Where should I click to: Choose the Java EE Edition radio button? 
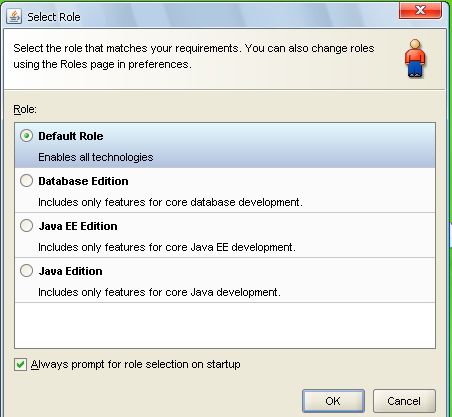pyautogui.click(x=26, y=226)
